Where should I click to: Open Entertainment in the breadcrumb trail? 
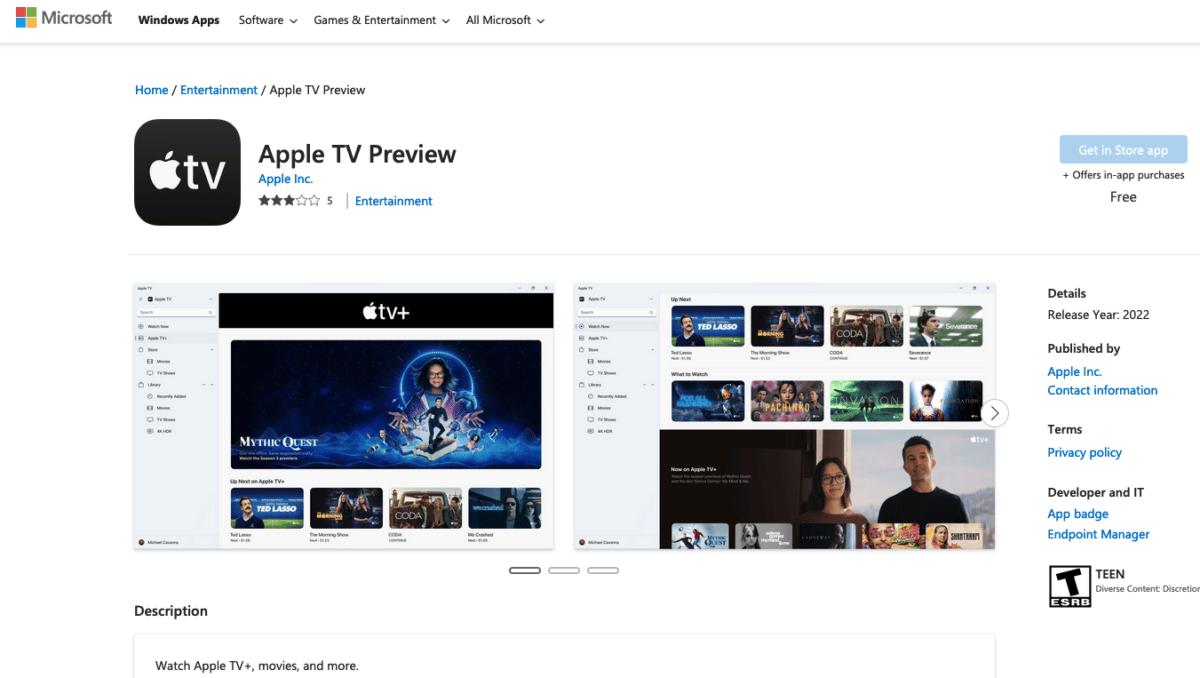[219, 90]
